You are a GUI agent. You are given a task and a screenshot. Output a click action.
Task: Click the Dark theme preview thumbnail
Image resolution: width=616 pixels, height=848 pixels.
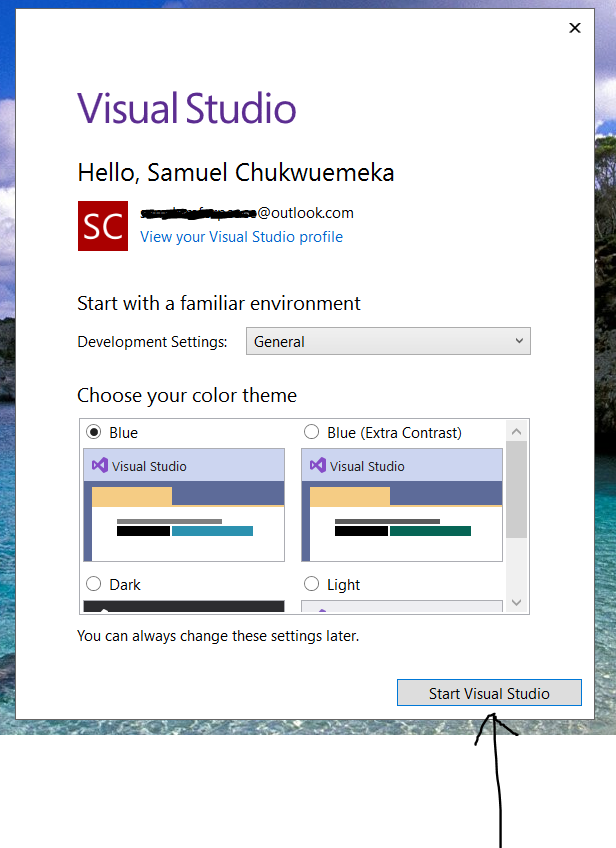pos(184,606)
